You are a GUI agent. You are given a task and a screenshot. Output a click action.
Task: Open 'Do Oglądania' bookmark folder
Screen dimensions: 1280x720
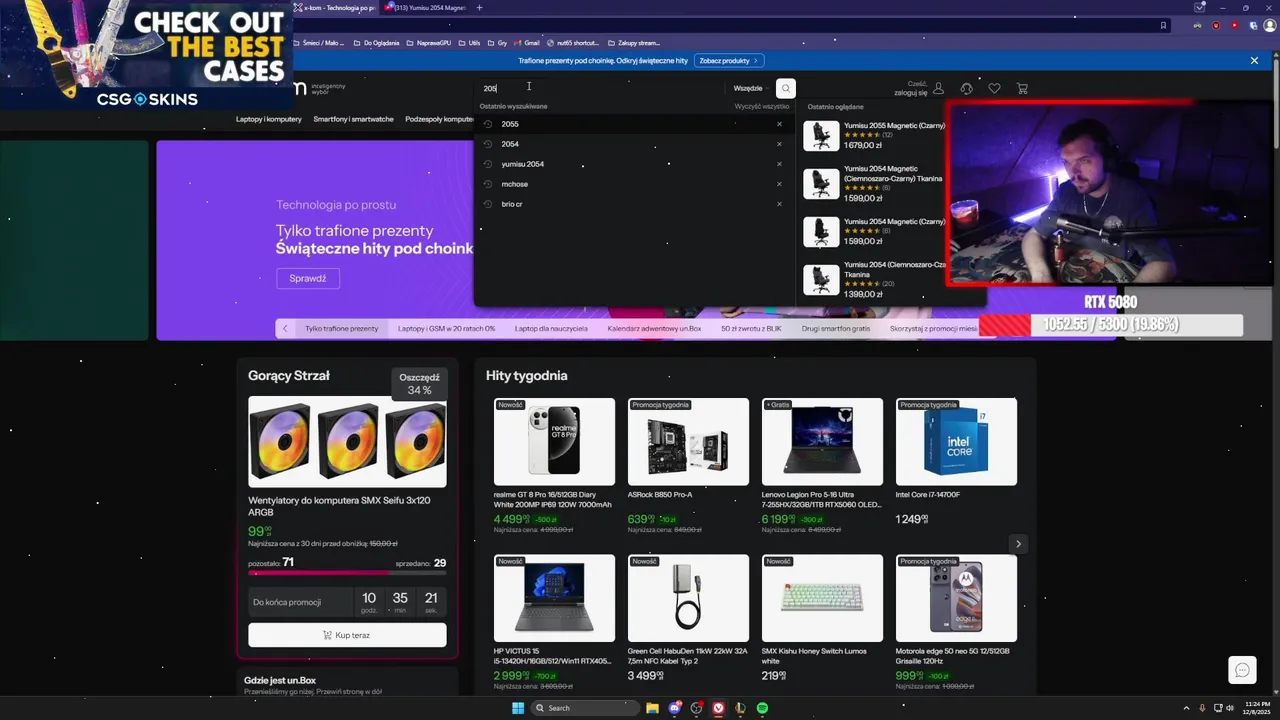pos(377,43)
